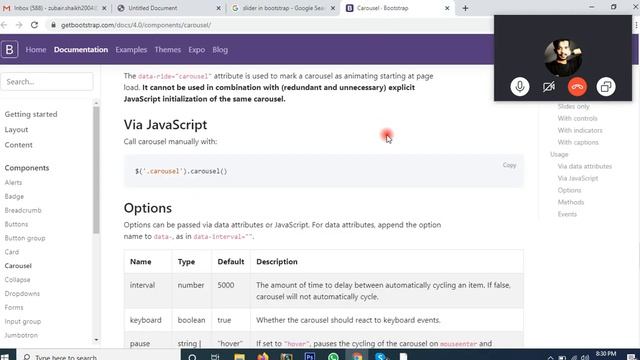The height and width of the screenshot is (360, 640).
Task: Jump to Events in page contents
Action: click(567, 214)
